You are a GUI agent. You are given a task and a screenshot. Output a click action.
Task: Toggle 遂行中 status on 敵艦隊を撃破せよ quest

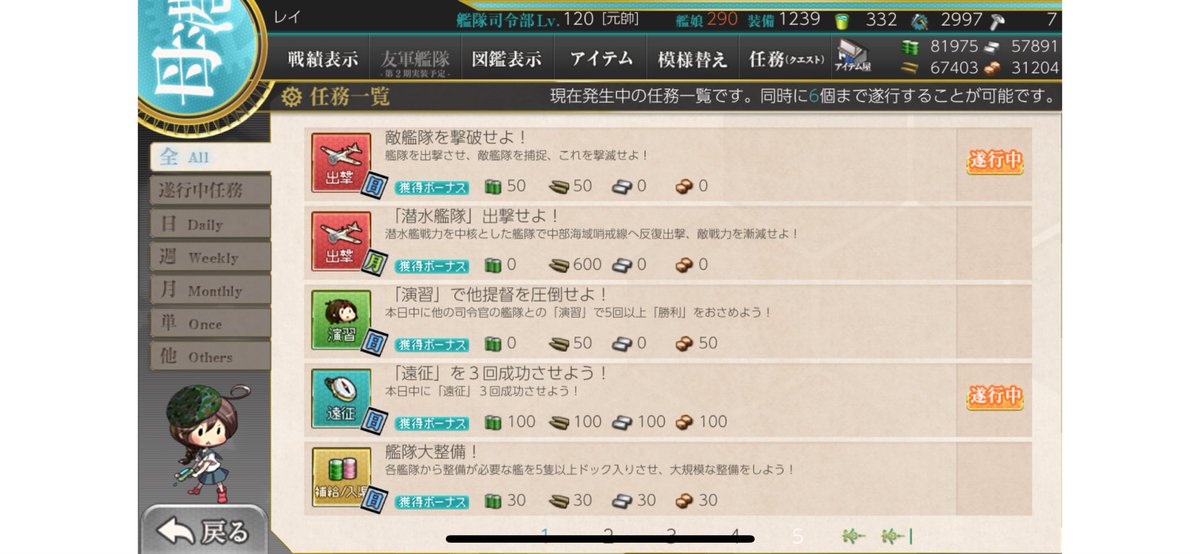click(994, 161)
